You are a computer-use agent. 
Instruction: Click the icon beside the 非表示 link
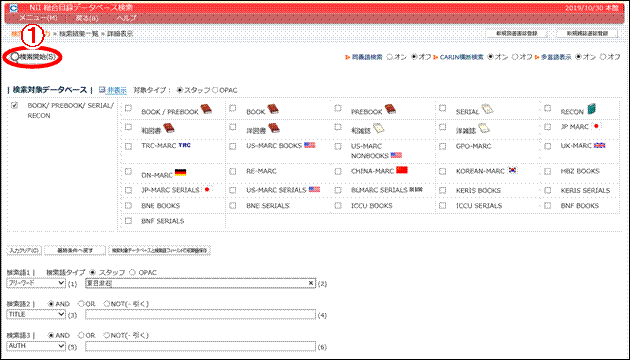point(102,90)
